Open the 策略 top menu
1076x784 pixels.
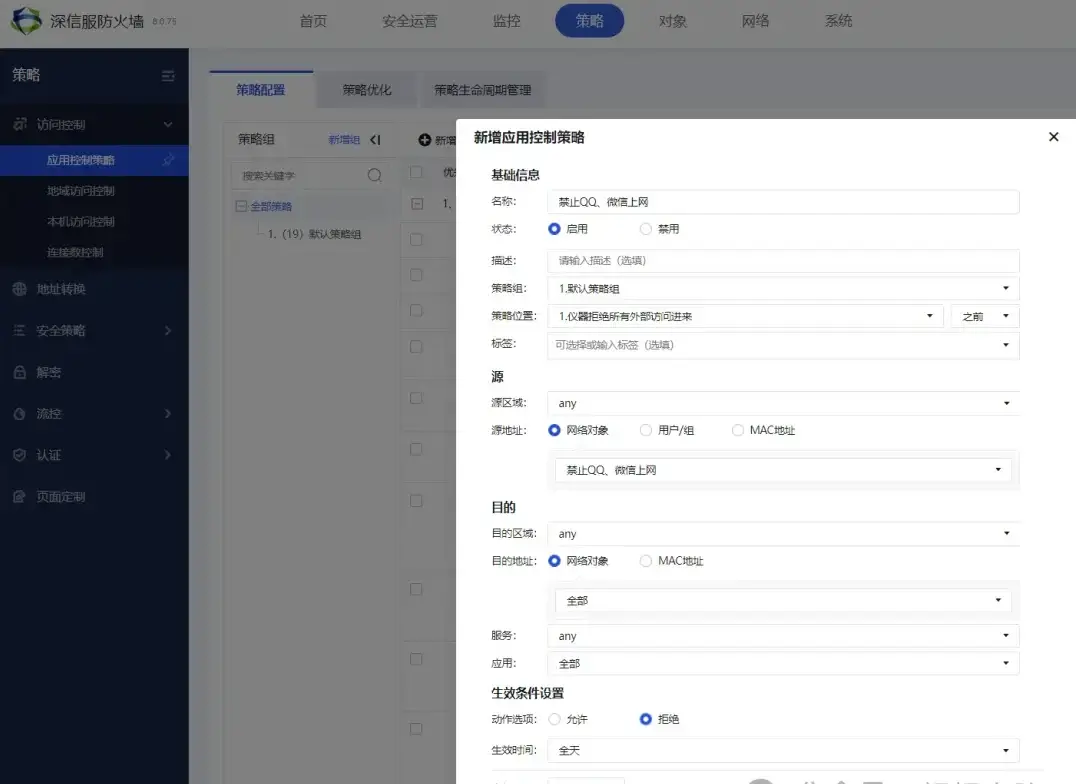(x=589, y=21)
